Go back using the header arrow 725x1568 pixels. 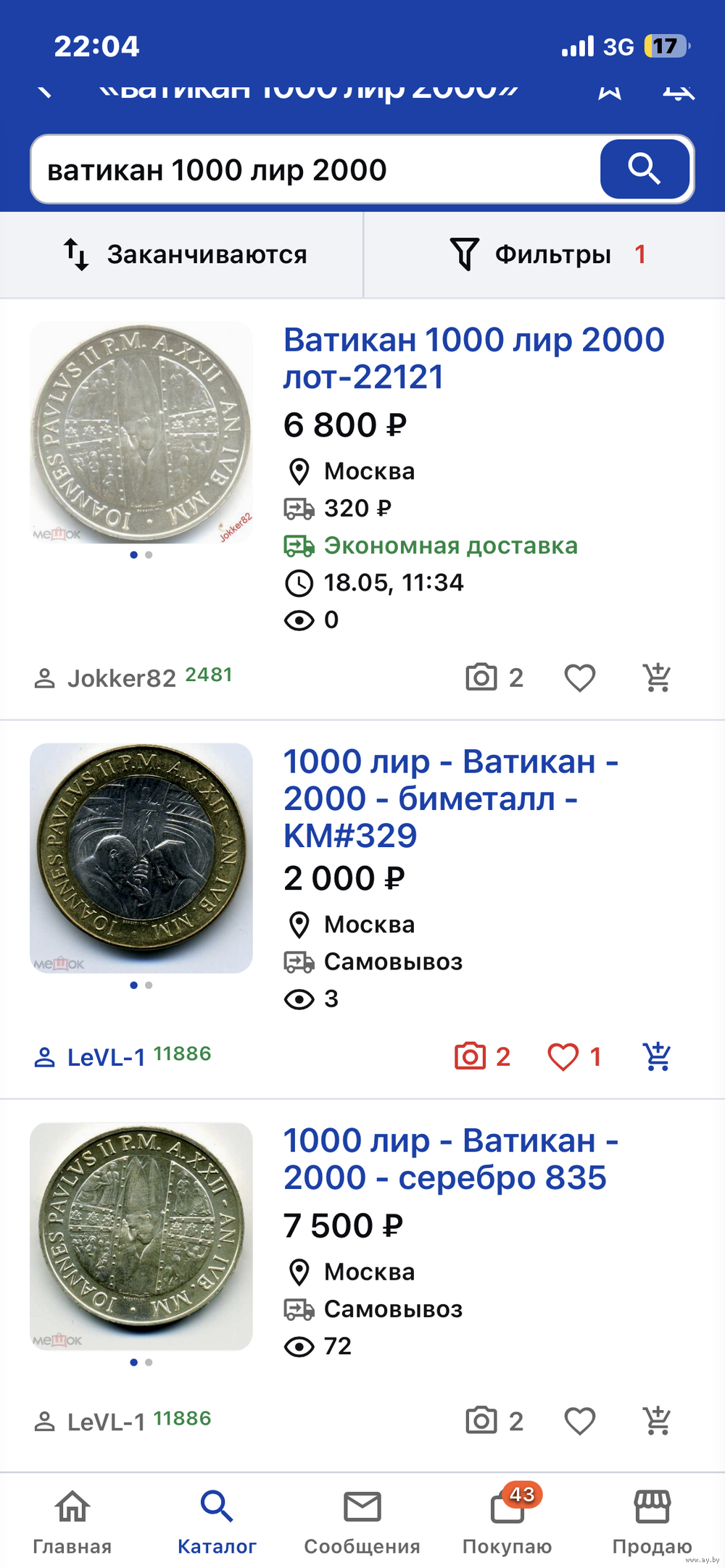click(45, 91)
